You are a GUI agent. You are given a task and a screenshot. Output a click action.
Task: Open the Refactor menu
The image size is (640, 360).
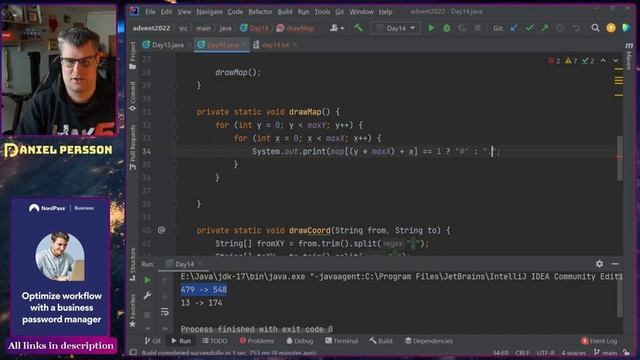pyautogui.click(x=260, y=11)
